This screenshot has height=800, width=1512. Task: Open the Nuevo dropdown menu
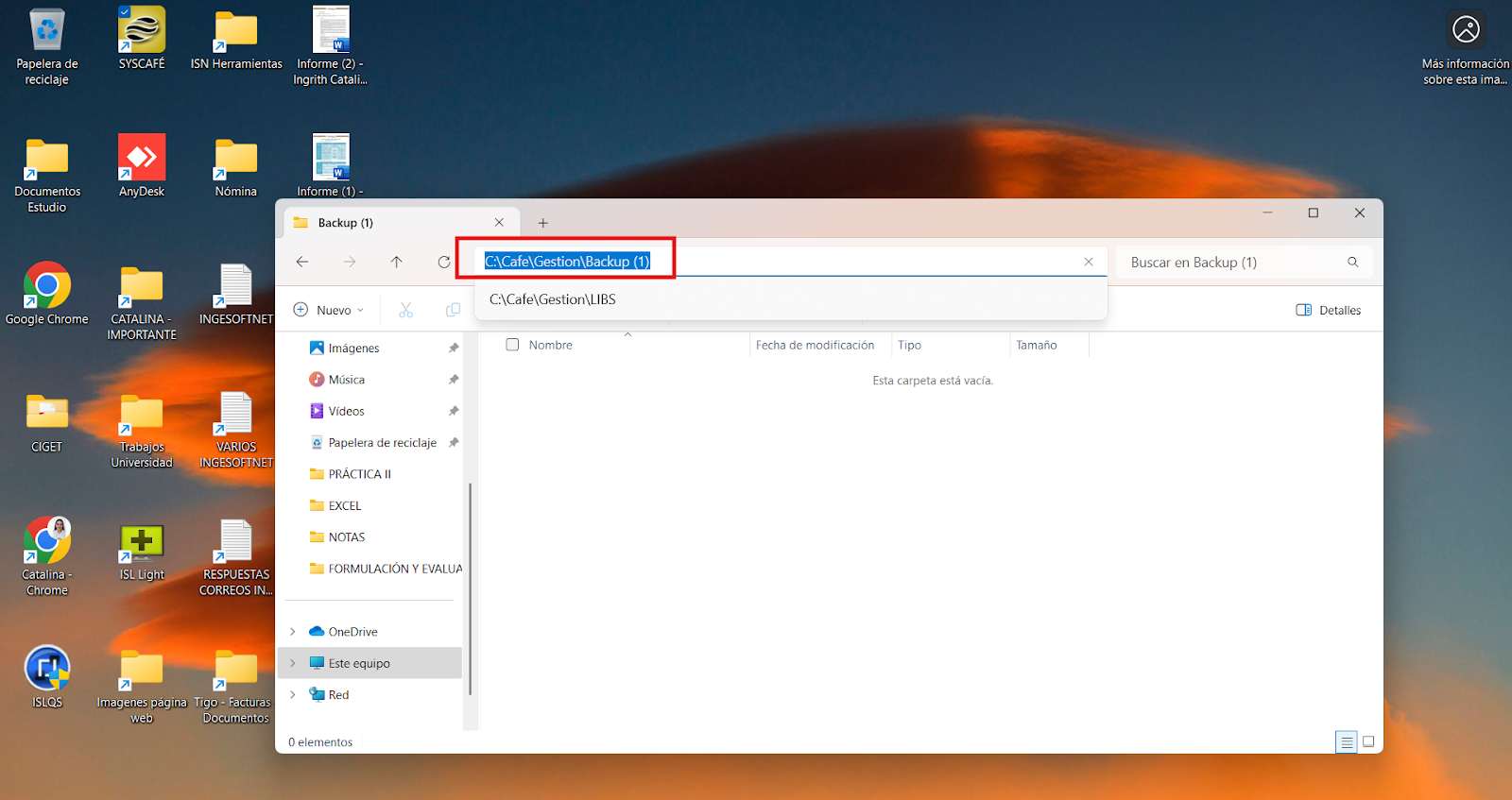coord(329,310)
